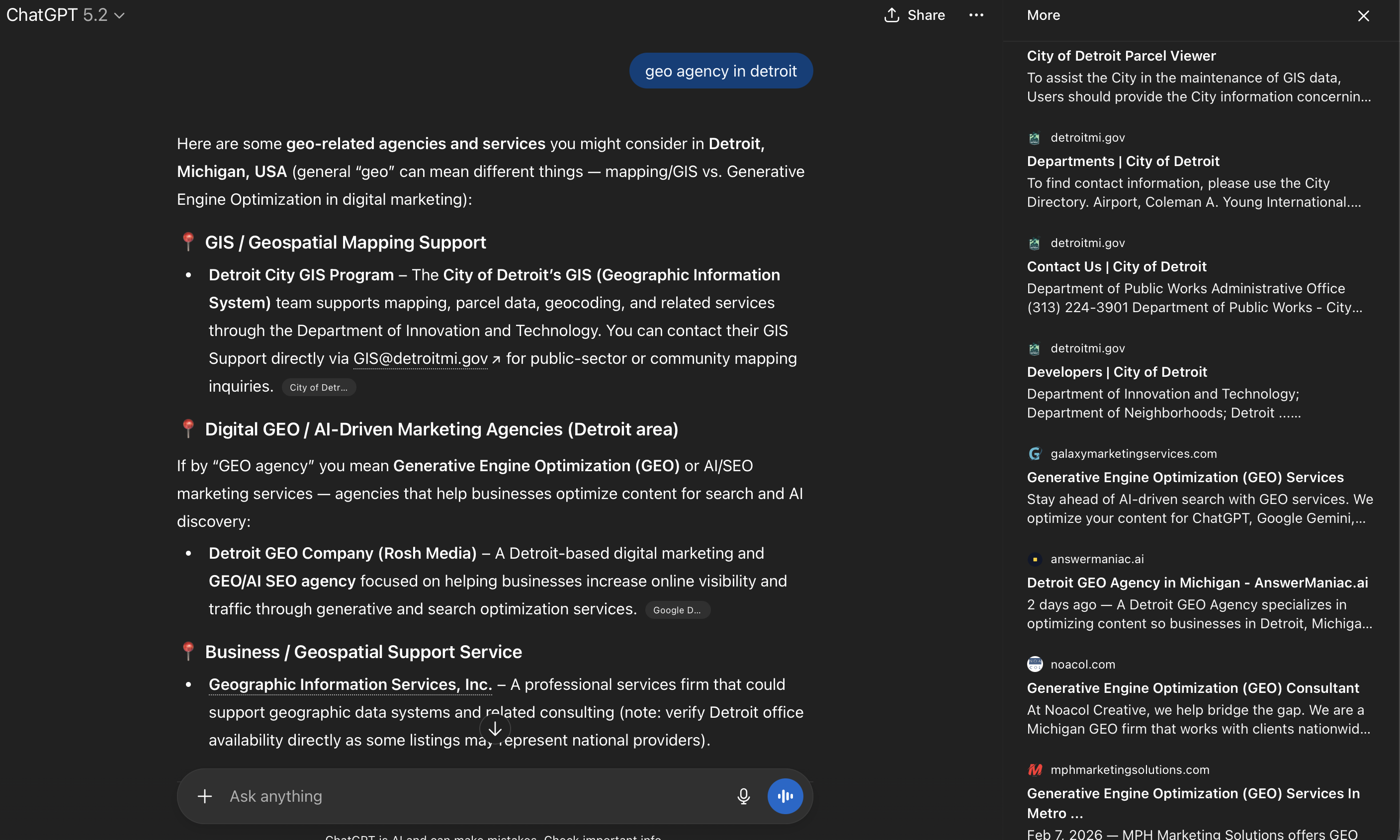Viewport: 1400px width, 840px height.
Task: Click the noacol.com source favicon
Action: tap(1034, 664)
